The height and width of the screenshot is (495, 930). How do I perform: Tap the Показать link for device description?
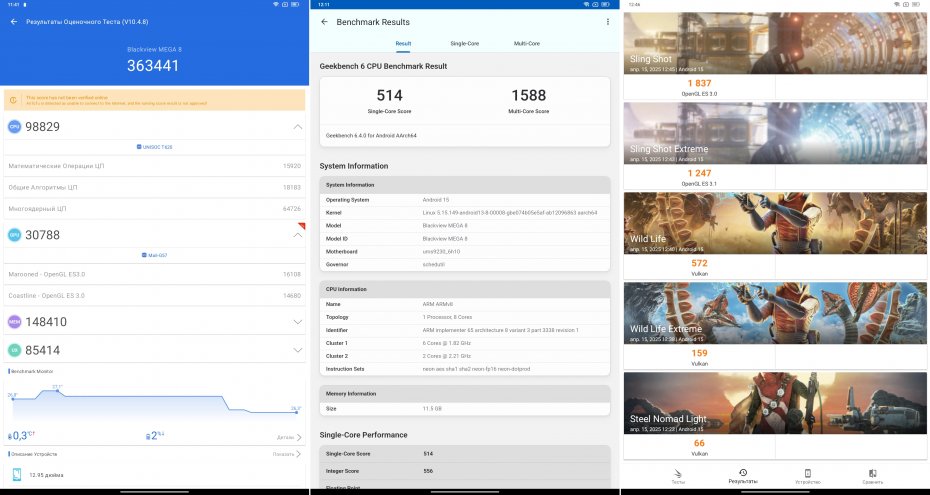(x=289, y=453)
